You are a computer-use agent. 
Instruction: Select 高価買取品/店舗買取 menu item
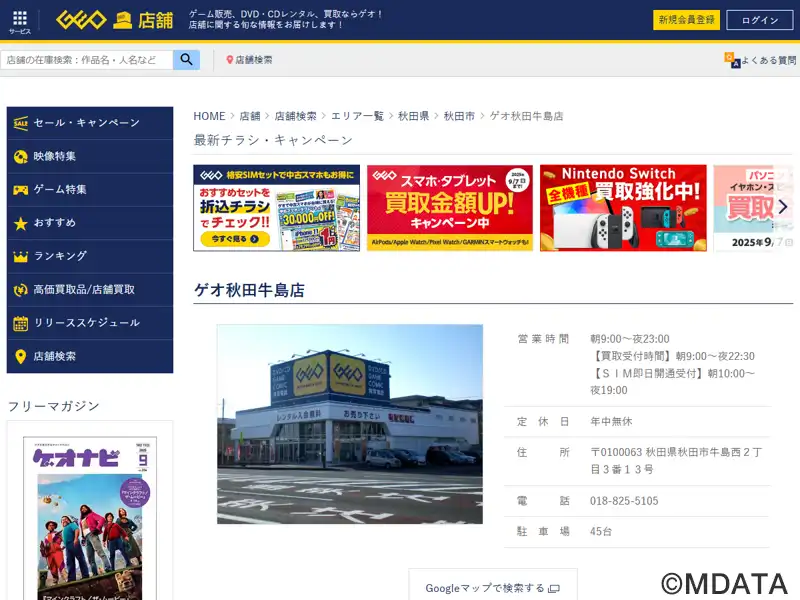click(x=90, y=290)
